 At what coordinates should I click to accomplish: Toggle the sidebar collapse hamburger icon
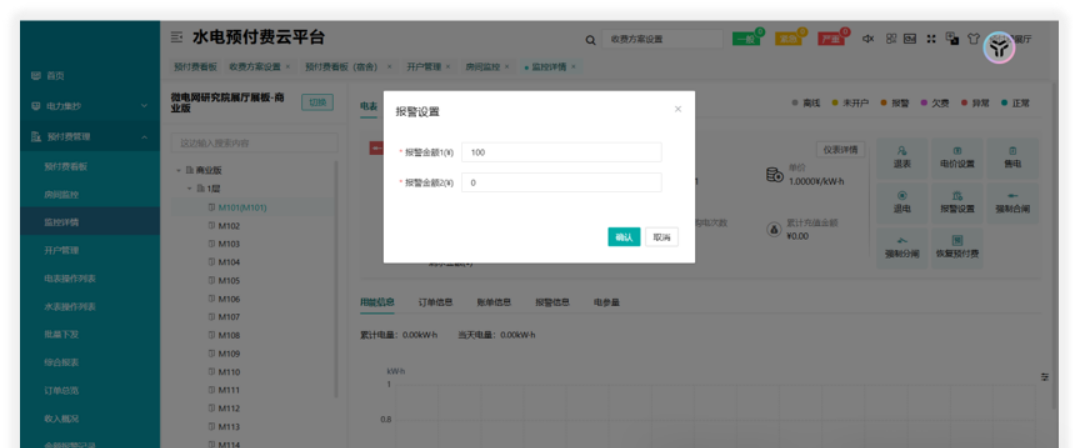click(x=177, y=38)
